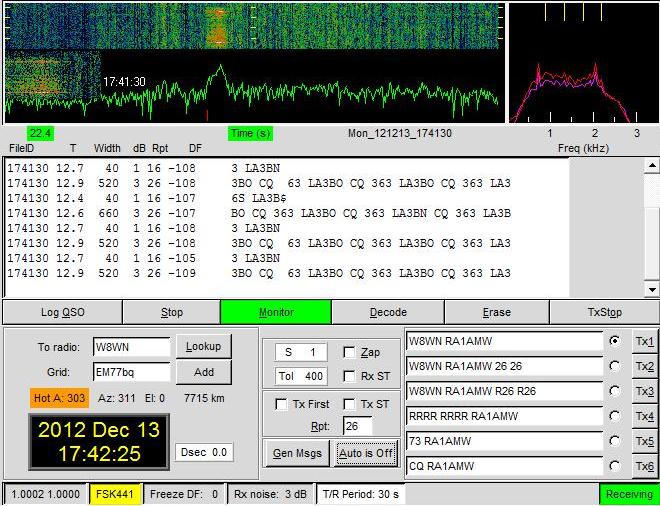Enable the Rx ST checkbox
This screenshot has height=506, width=660.
point(349,376)
